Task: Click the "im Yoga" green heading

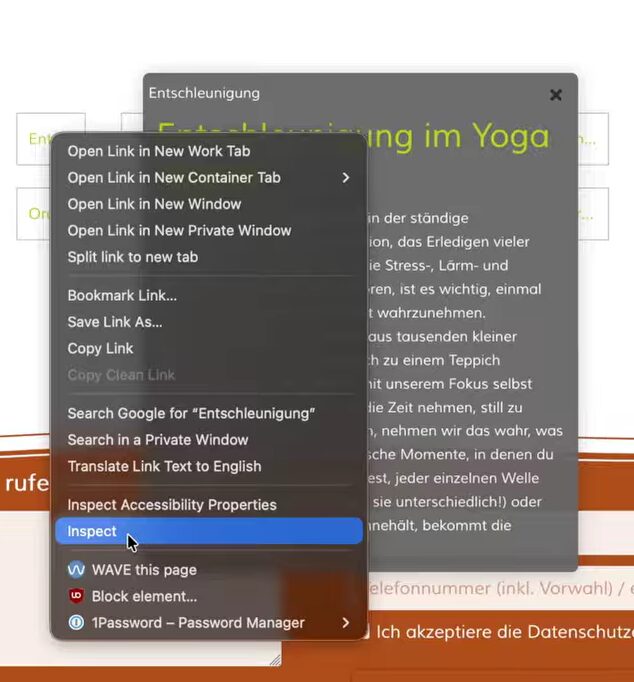Action: point(487,136)
